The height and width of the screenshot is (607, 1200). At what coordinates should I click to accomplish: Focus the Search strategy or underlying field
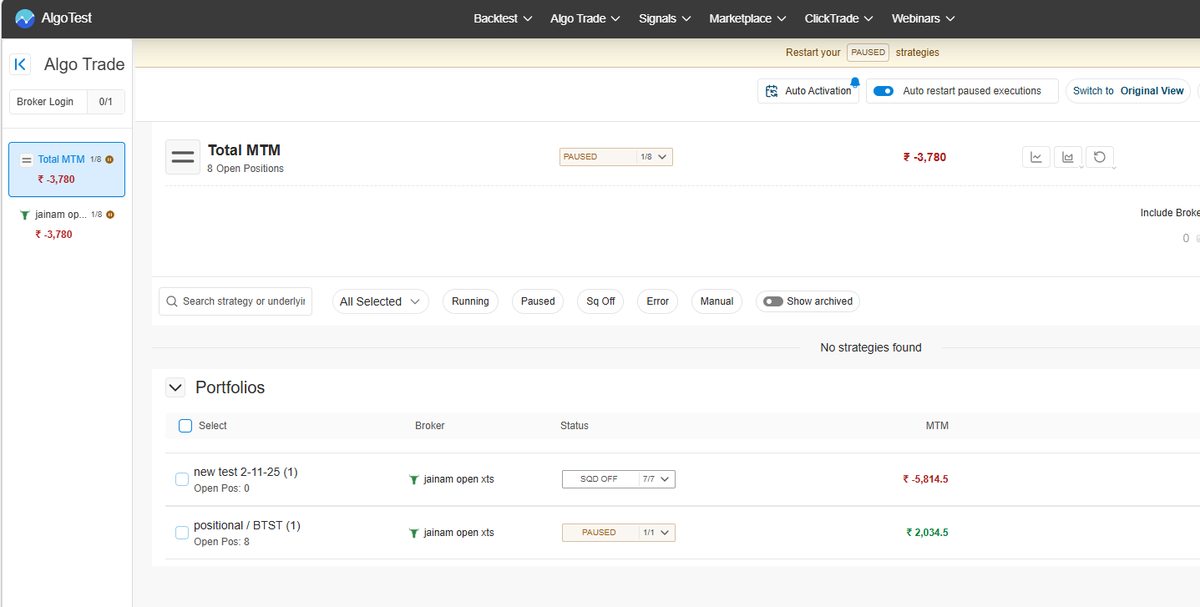pos(235,301)
